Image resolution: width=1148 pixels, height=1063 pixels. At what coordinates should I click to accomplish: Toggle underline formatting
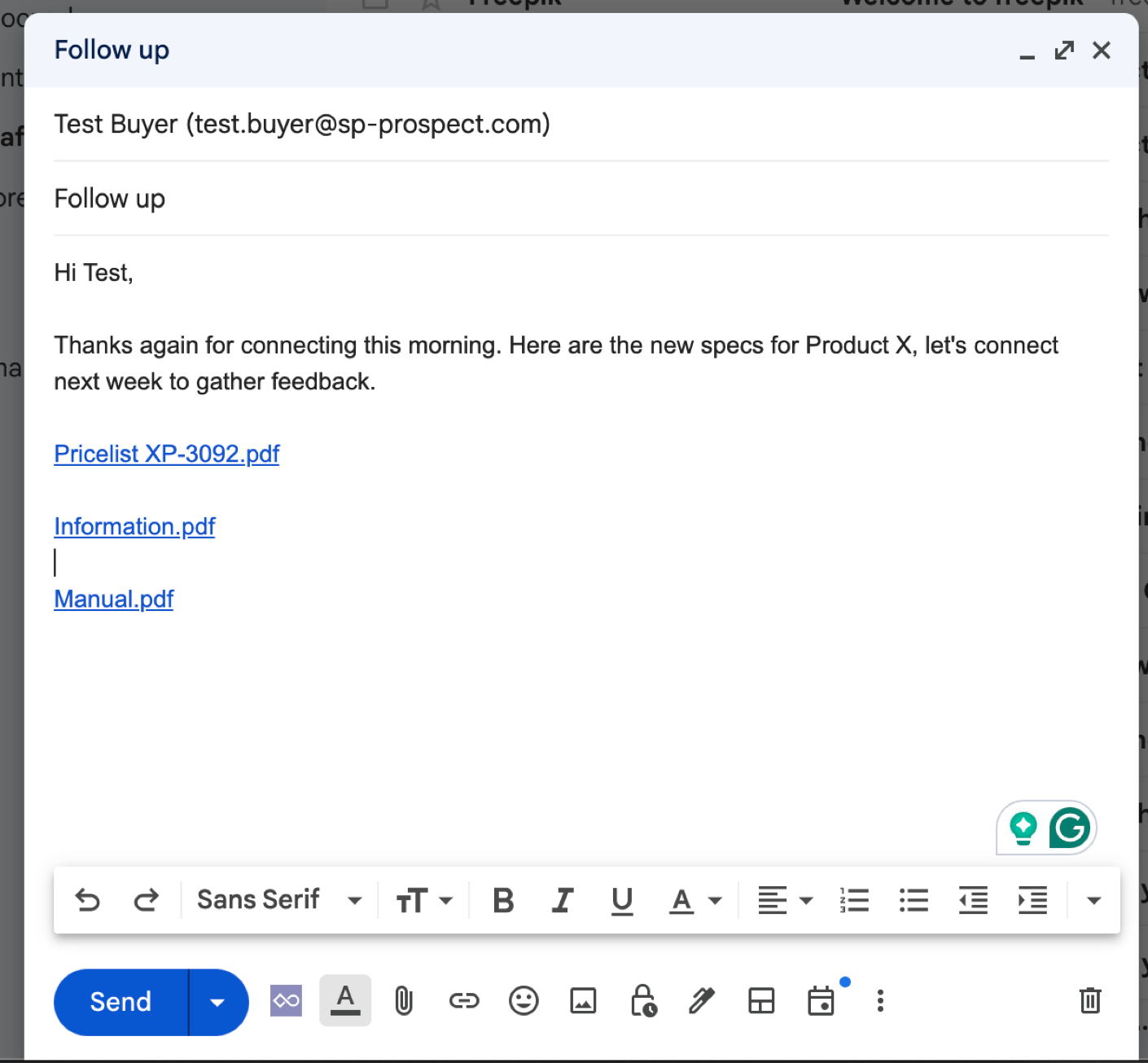click(x=622, y=900)
